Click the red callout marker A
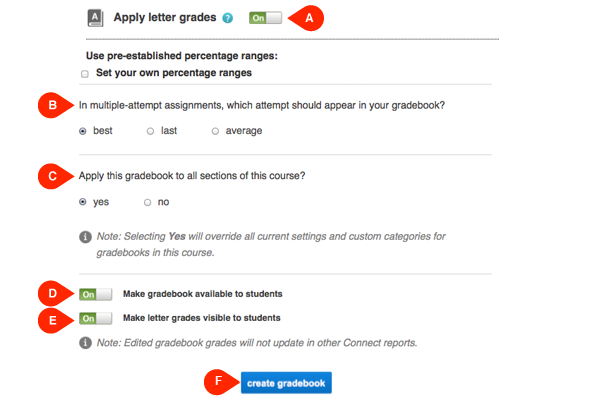600x400 pixels. click(308, 17)
